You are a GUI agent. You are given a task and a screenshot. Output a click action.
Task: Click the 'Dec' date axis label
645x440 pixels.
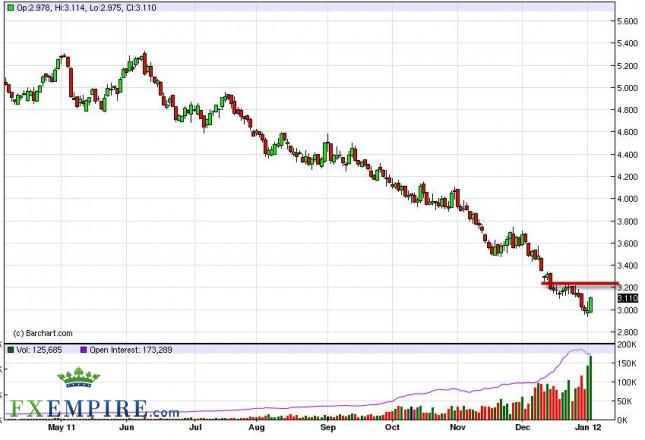(522, 427)
